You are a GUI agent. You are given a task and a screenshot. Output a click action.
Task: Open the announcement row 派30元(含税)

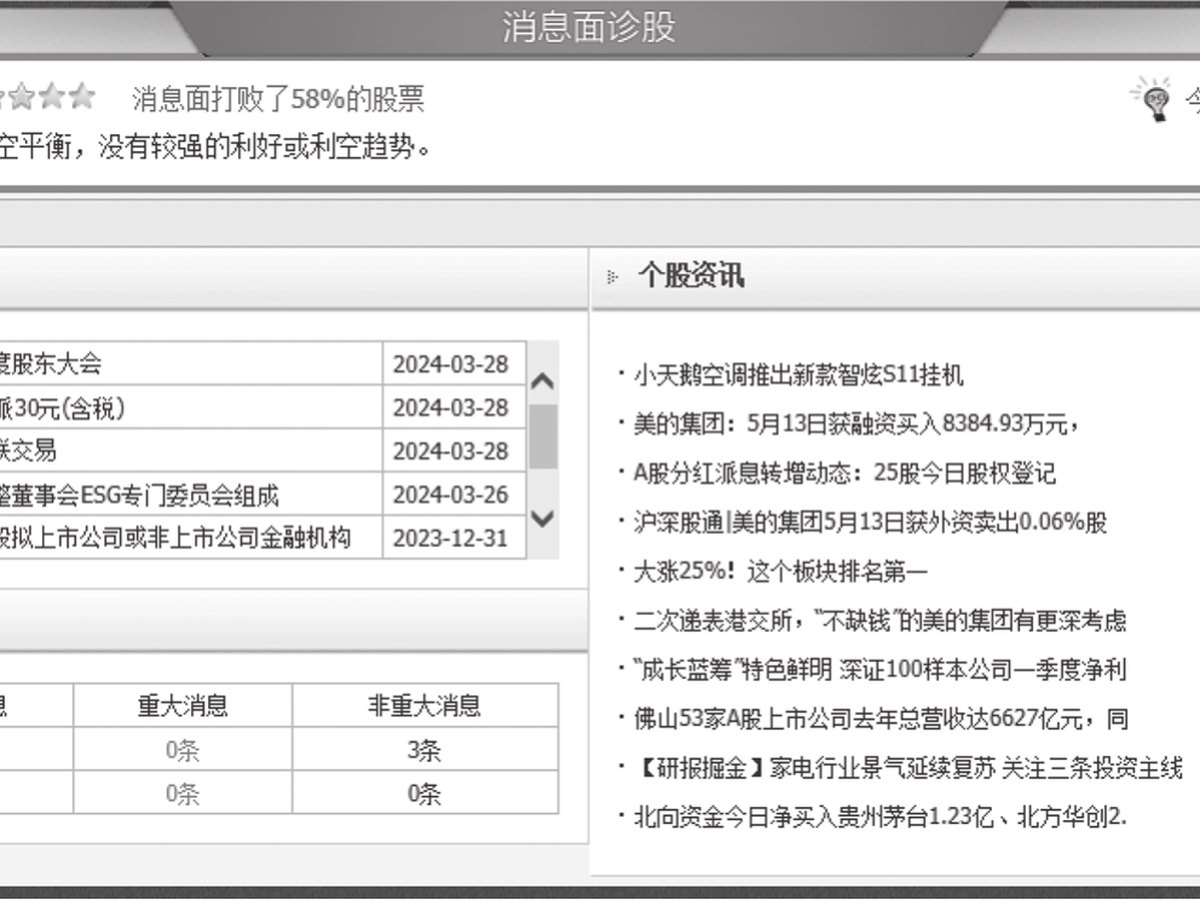coord(191,408)
